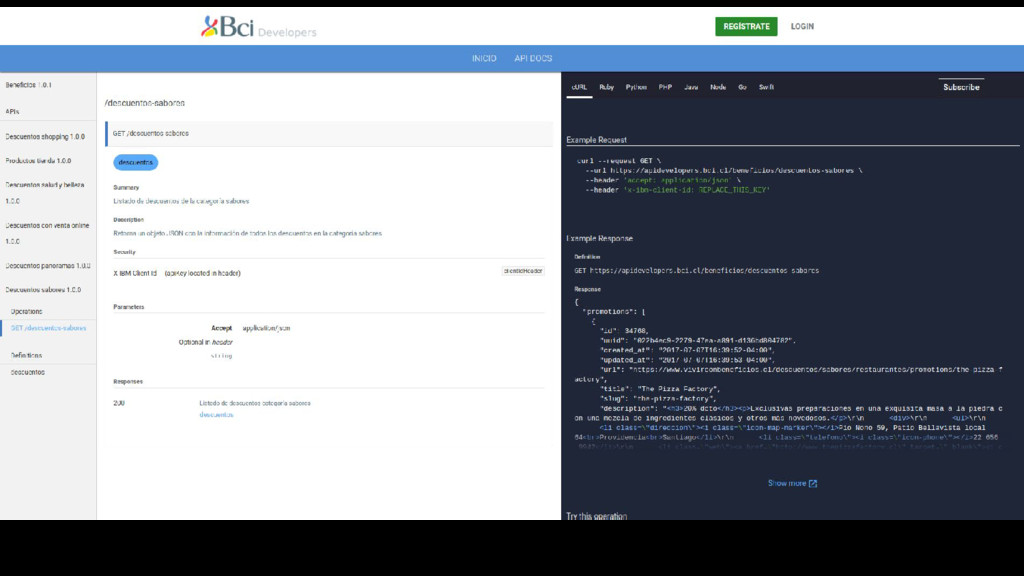This screenshot has width=1024, height=576.
Task: Click the Example Request heading
Action: 596,140
